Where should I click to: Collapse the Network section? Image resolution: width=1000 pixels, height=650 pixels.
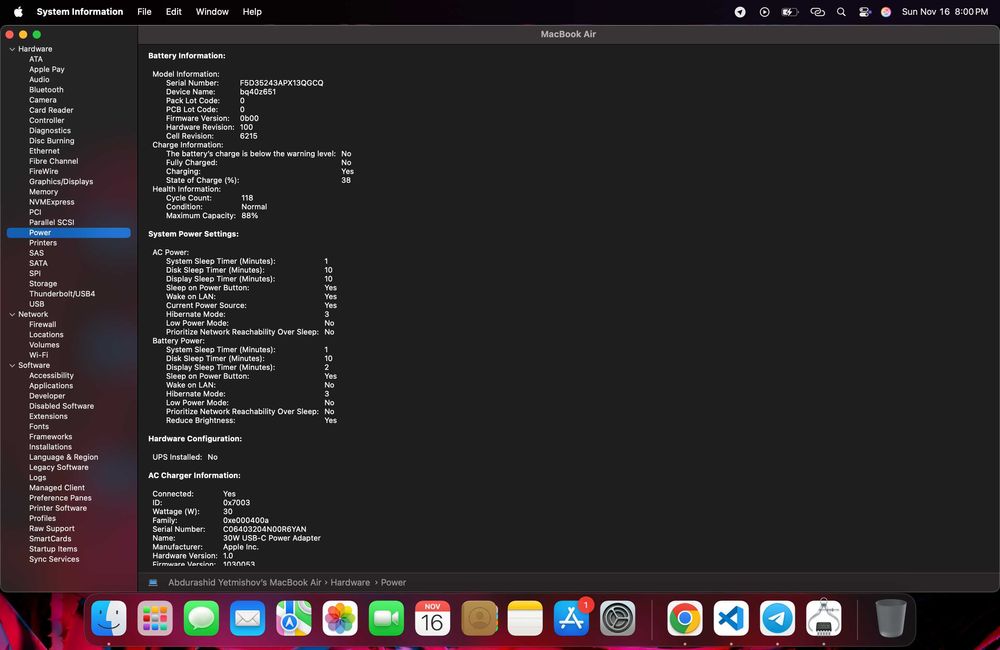click(12, 314)
